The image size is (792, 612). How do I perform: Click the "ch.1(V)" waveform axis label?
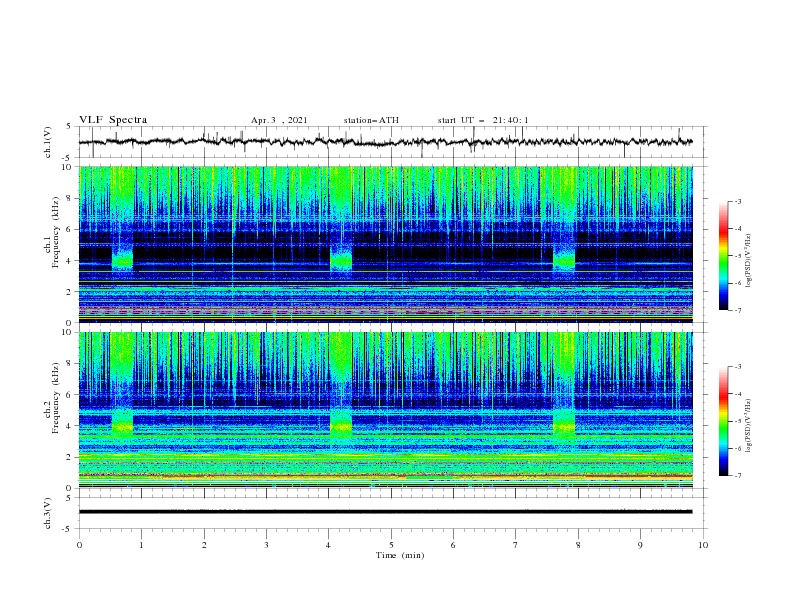(48, 142)
